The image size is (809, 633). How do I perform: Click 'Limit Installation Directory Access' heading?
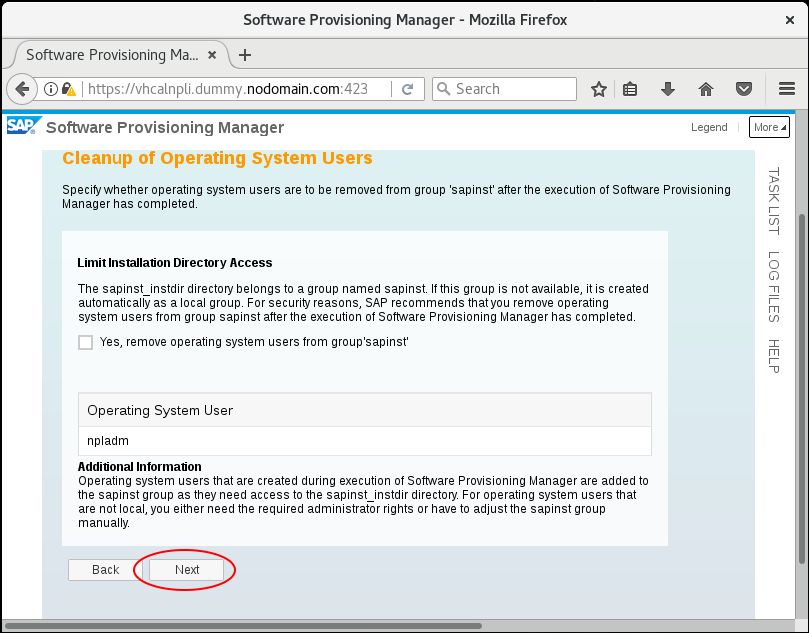click(175, 263)
